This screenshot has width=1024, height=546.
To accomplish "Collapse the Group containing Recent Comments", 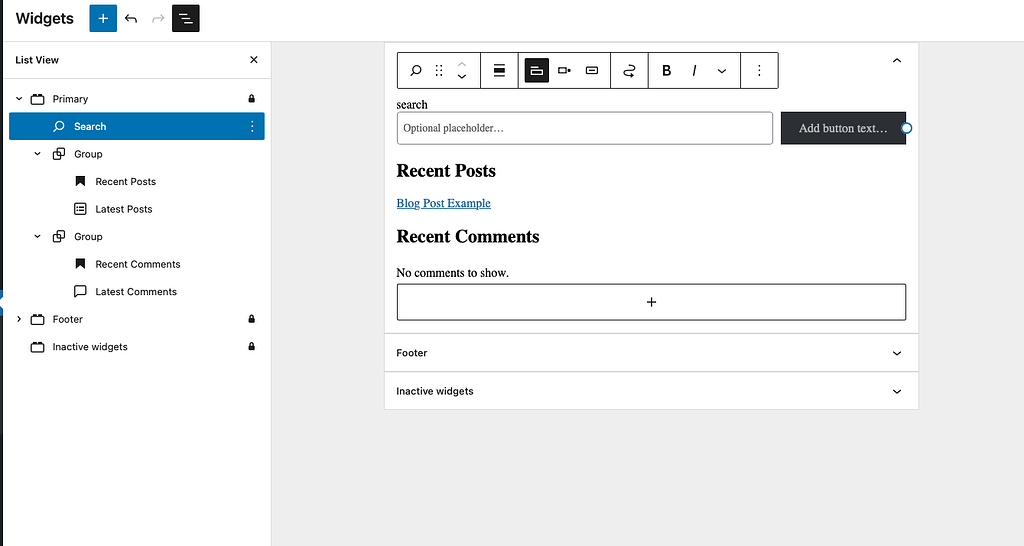I will (x=37, y=236).
